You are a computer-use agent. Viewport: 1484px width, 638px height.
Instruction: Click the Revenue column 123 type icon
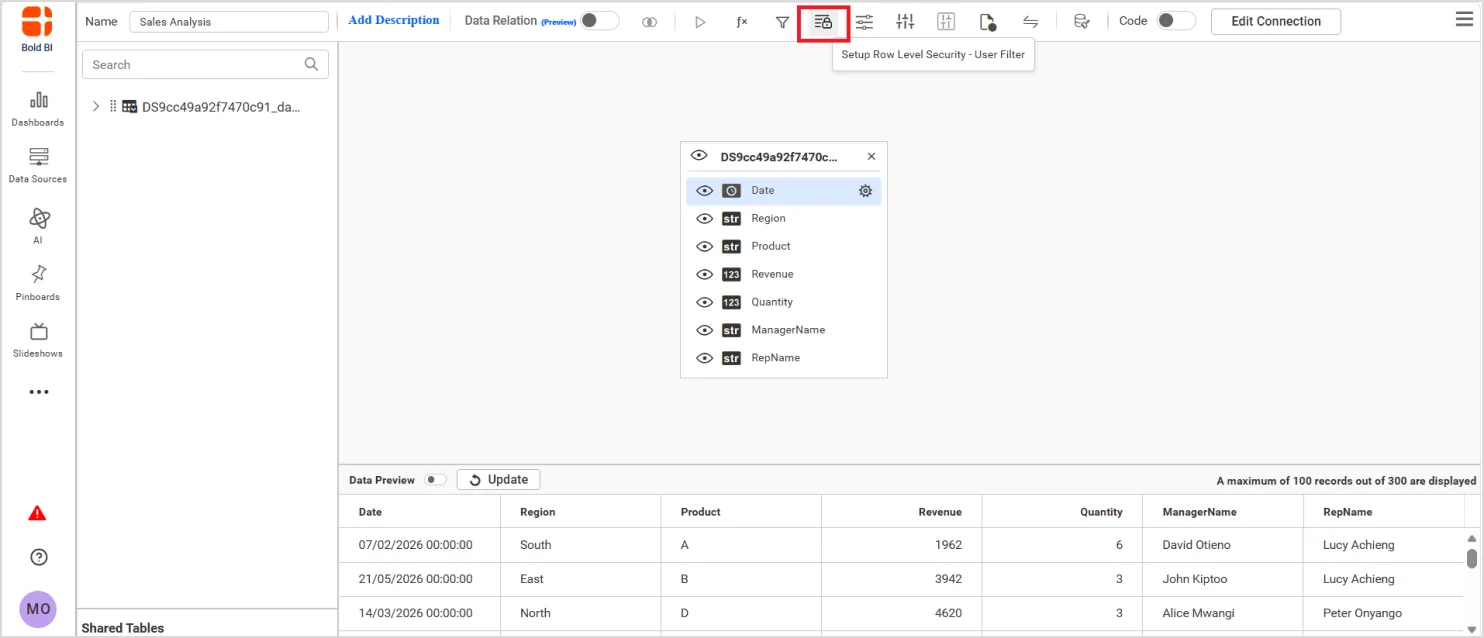coord(732,274)
